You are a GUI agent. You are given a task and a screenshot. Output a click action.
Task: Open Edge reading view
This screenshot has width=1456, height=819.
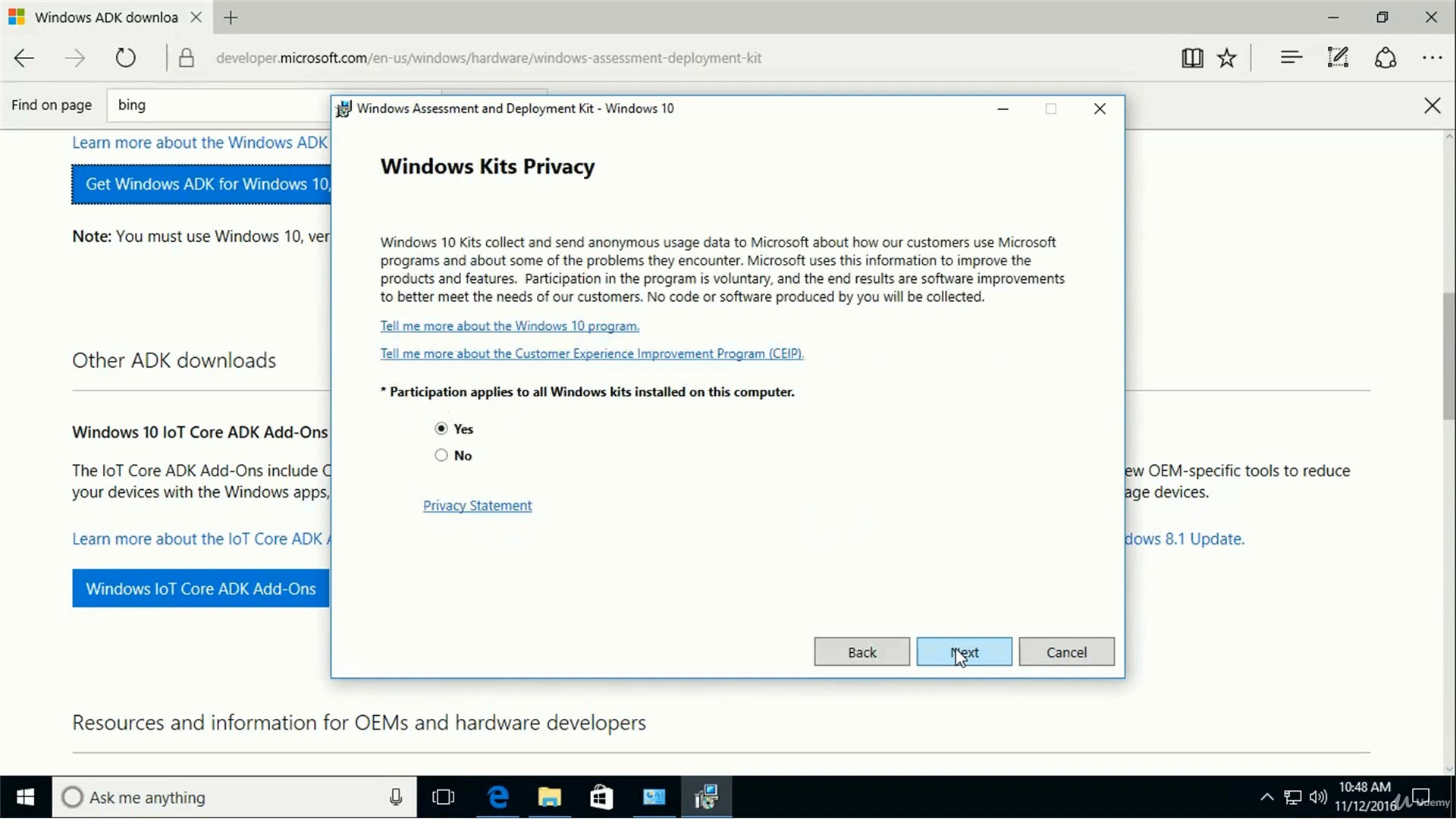pyautogui.click(x=1192, y=58)
